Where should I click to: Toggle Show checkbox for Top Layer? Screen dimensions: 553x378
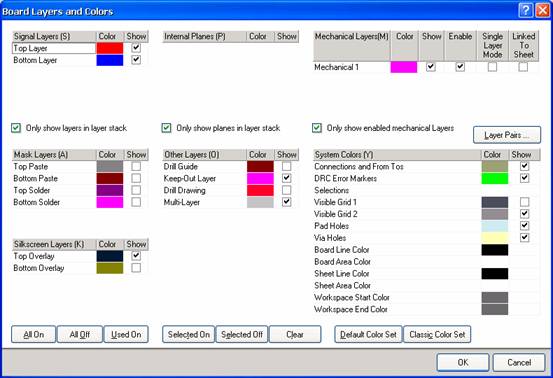[x=136, y=48]
